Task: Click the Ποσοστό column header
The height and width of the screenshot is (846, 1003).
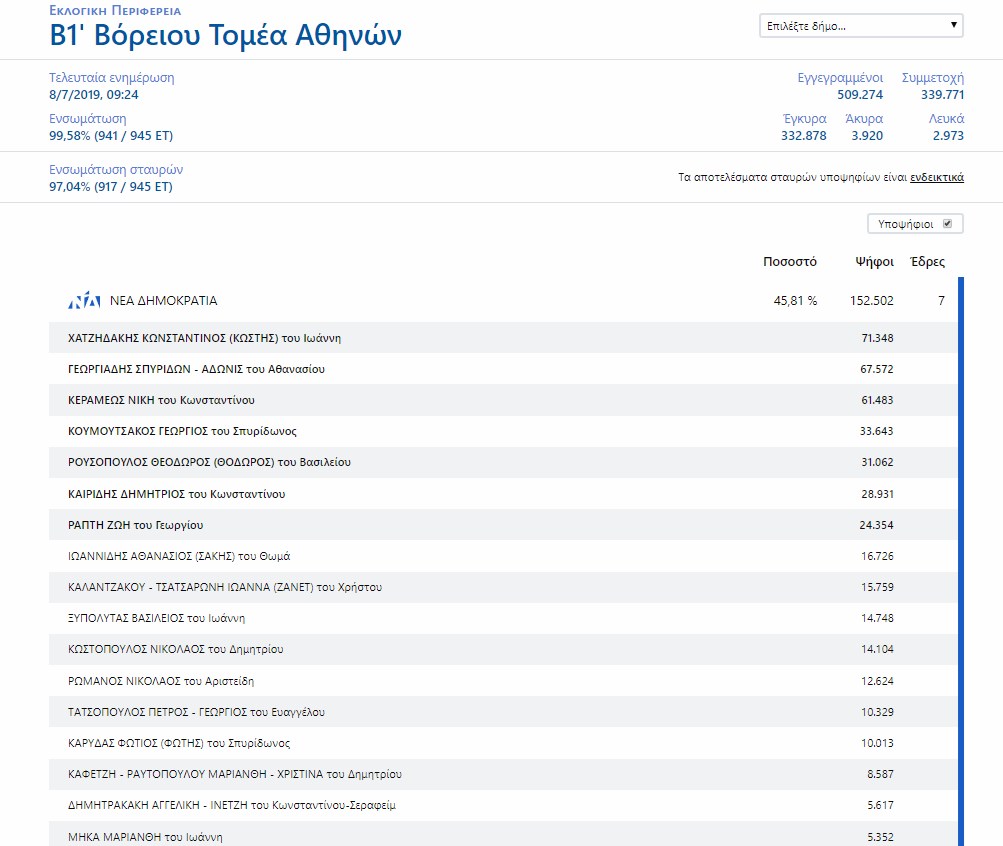Action: click(789, 262)
